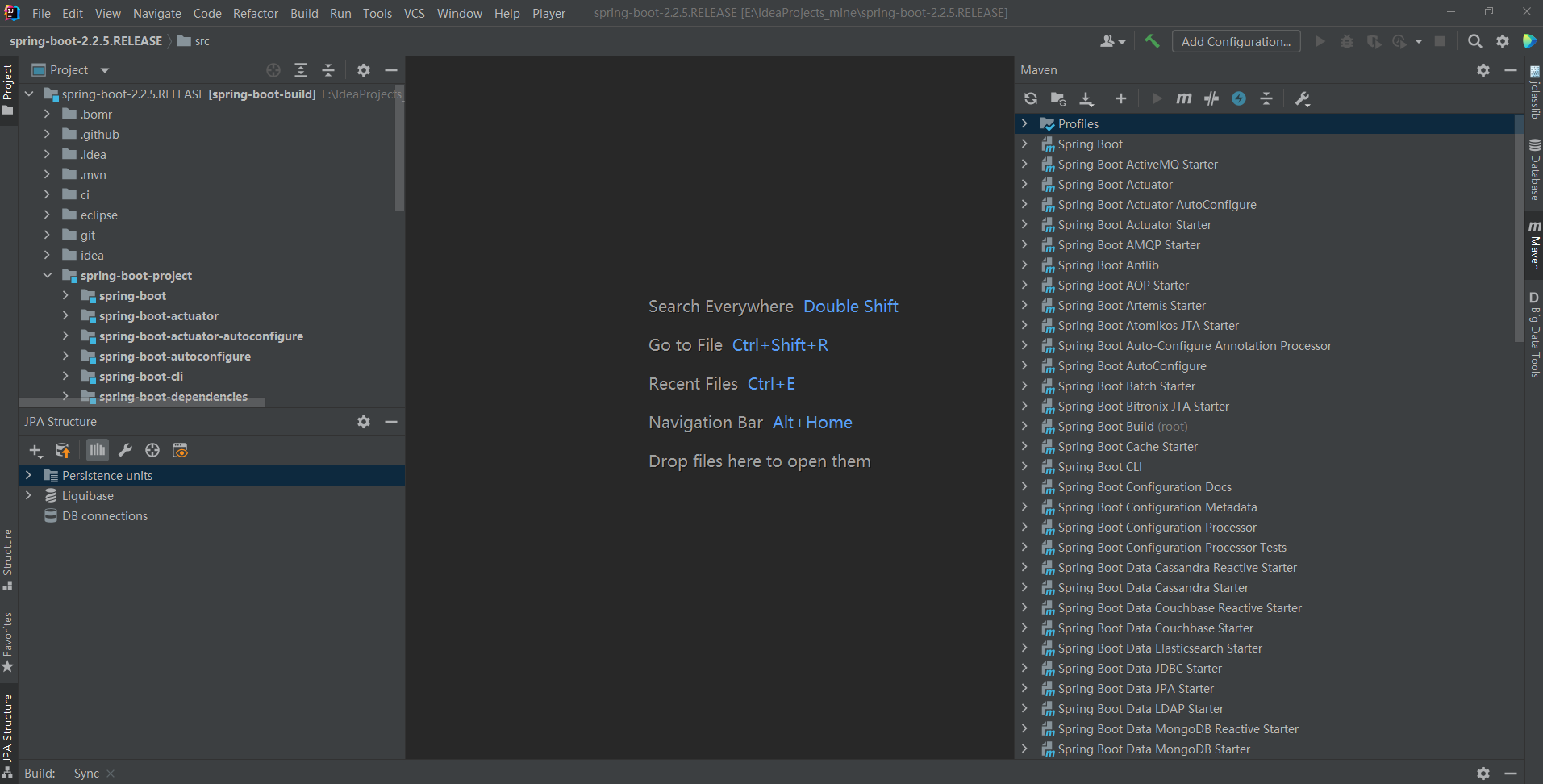The height and width of the screenshot is (784, 1543).
Task: Expand Spring Boot Actuator in Maven tree
Action: tap(1024, 184)
